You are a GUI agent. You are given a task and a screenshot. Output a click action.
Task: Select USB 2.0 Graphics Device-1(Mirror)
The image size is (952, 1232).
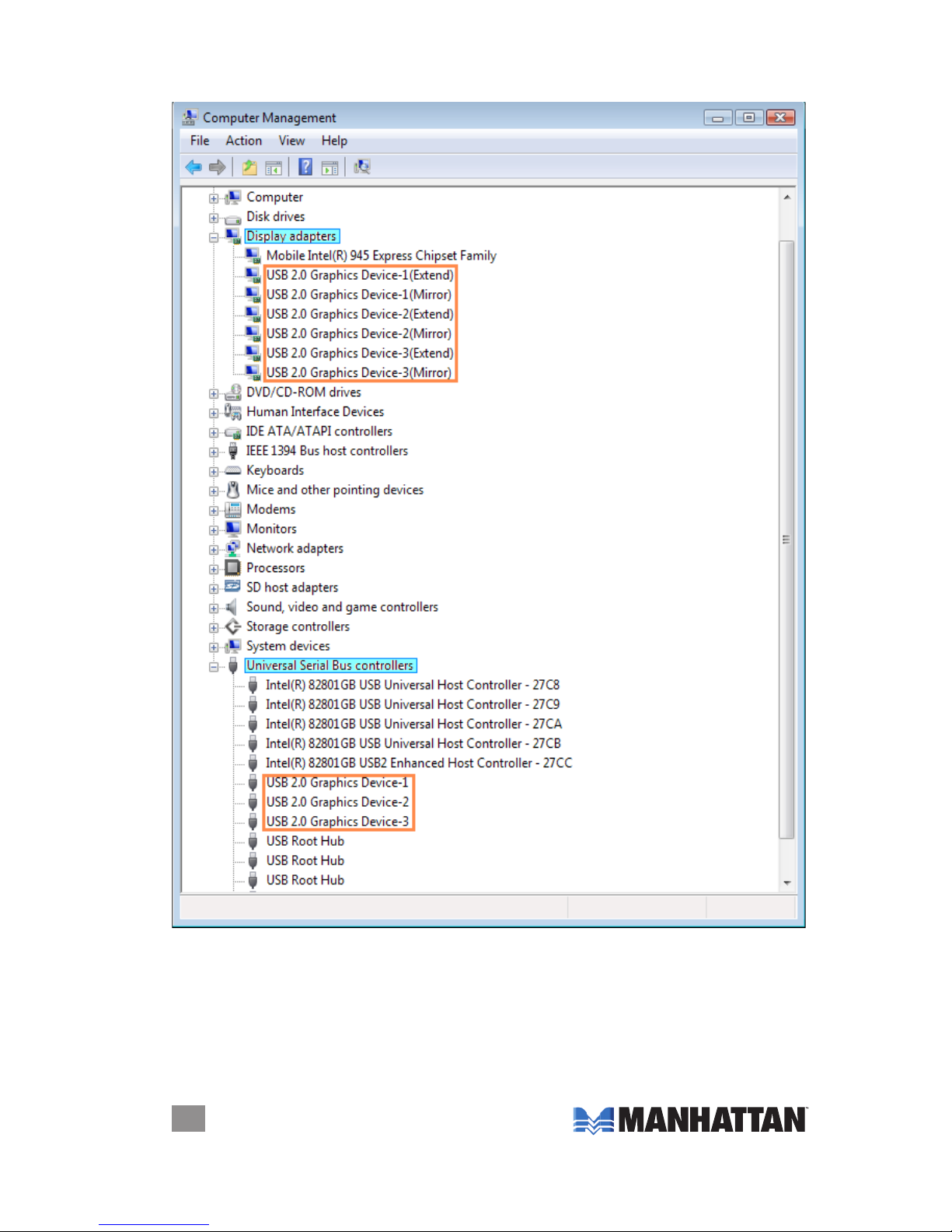(x=359, y=295)
